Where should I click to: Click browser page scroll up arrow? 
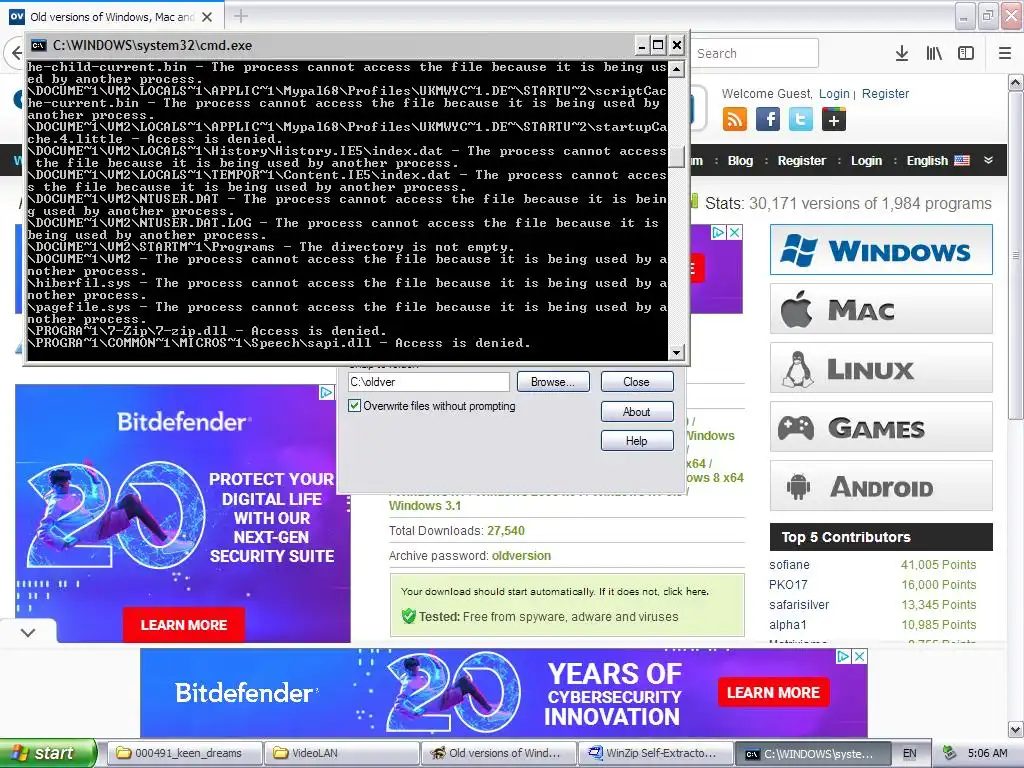1016,83
